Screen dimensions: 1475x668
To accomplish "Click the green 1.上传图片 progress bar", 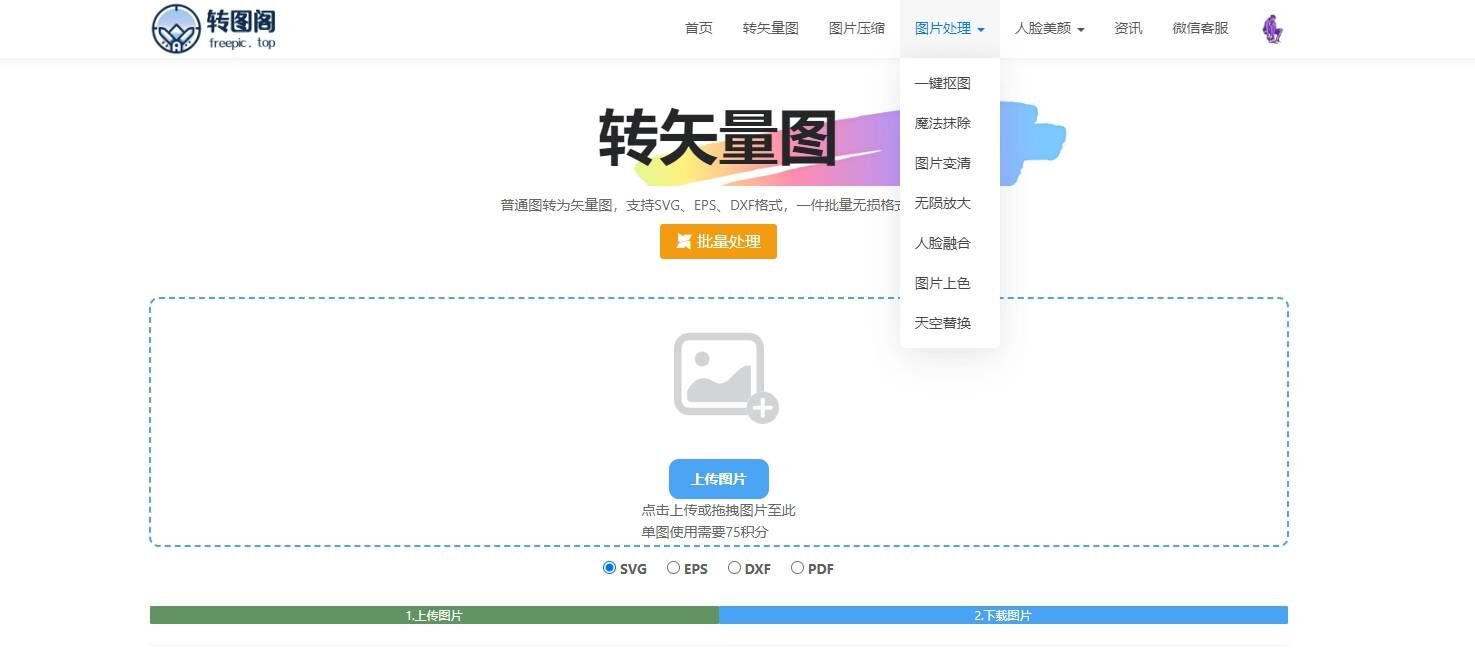I will coord(432,615).
